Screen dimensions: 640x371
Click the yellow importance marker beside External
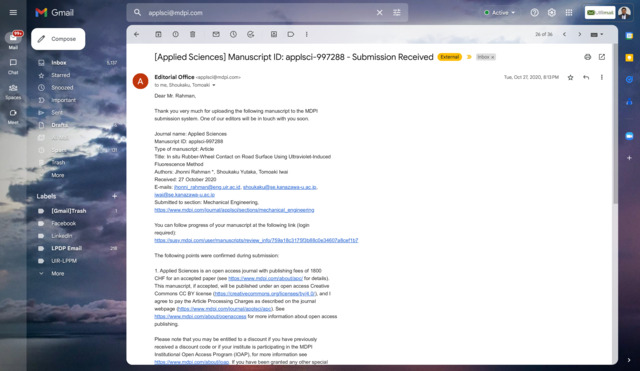click(x=469, y=57)
